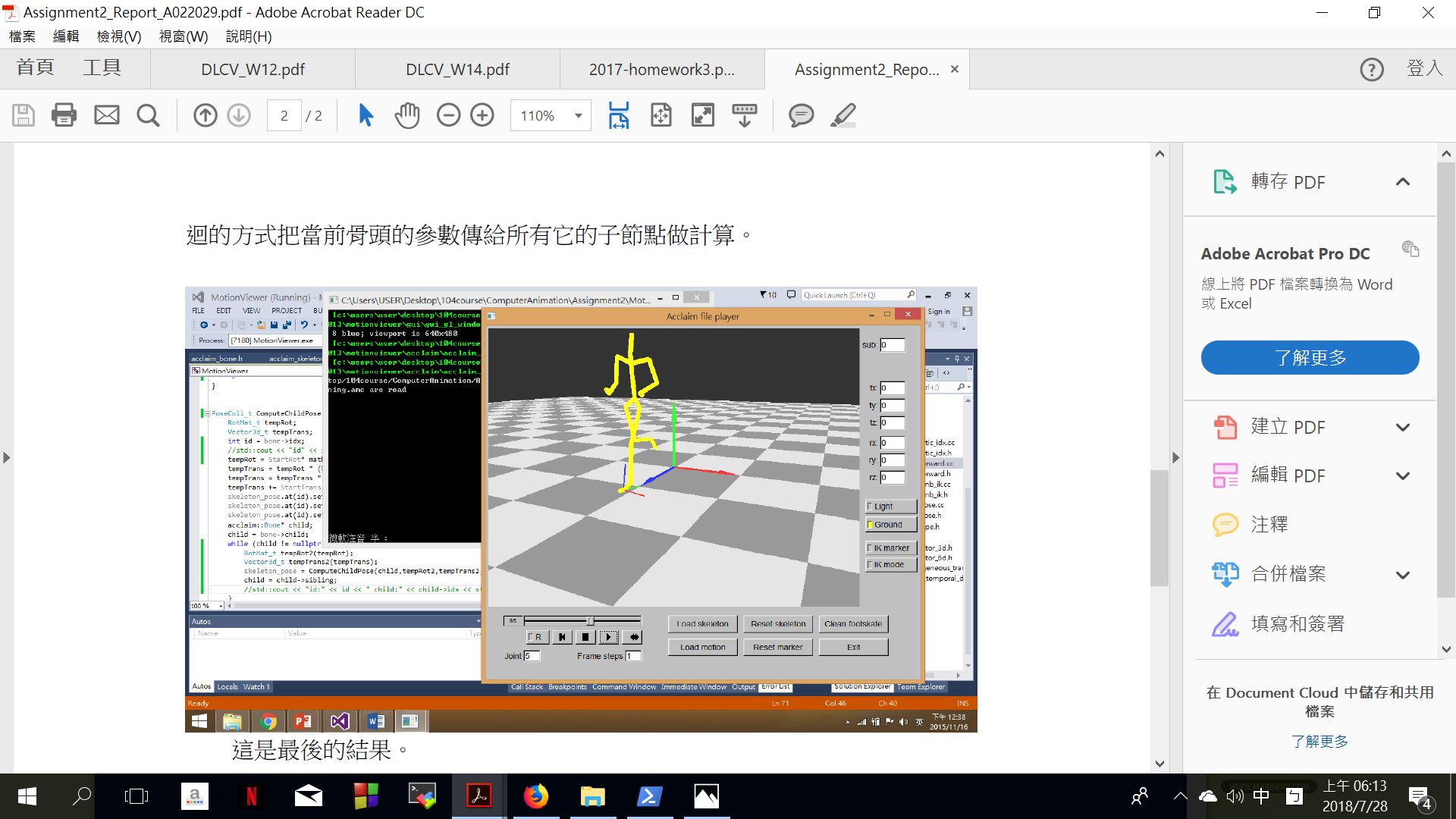Click the Print file icon

64,115
